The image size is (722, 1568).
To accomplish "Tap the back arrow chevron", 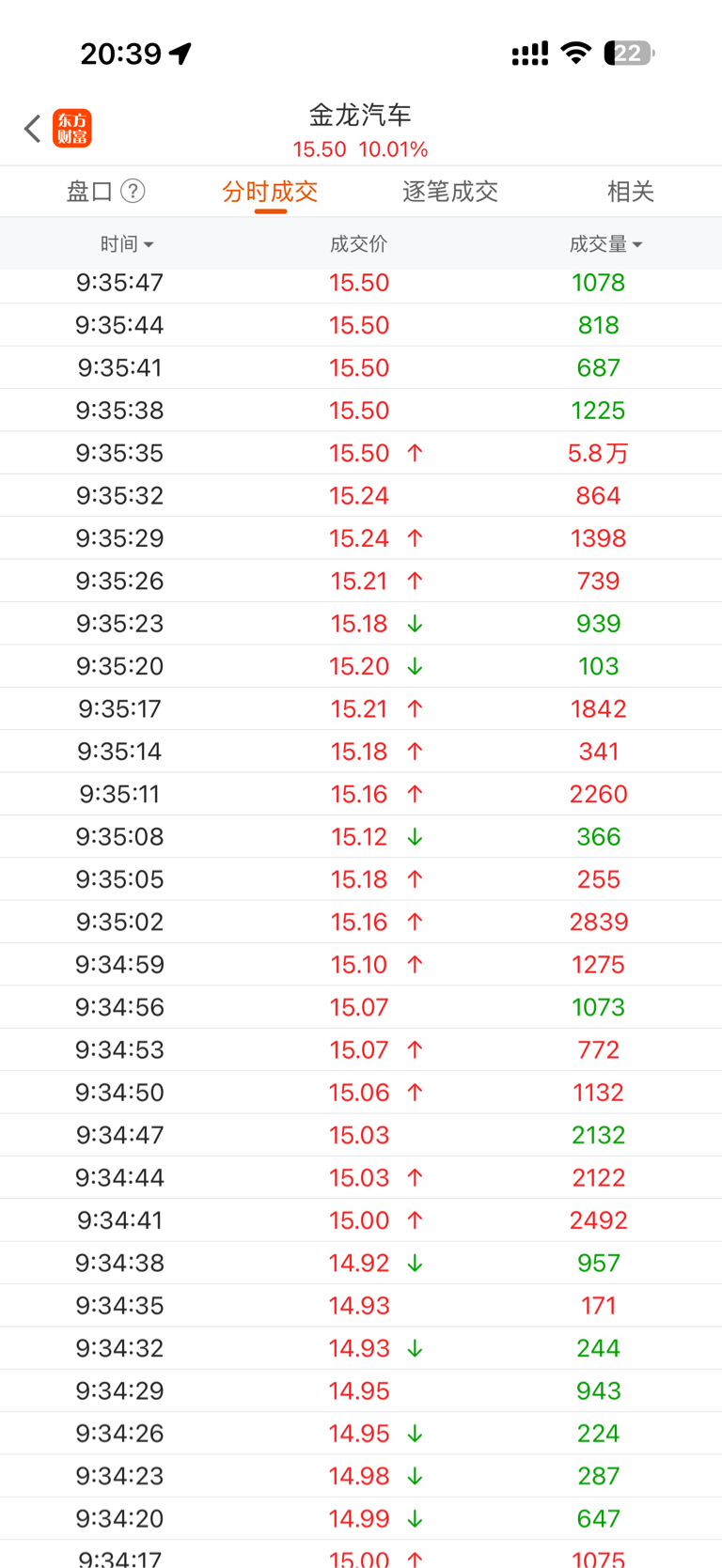I will tap(33, 129).
